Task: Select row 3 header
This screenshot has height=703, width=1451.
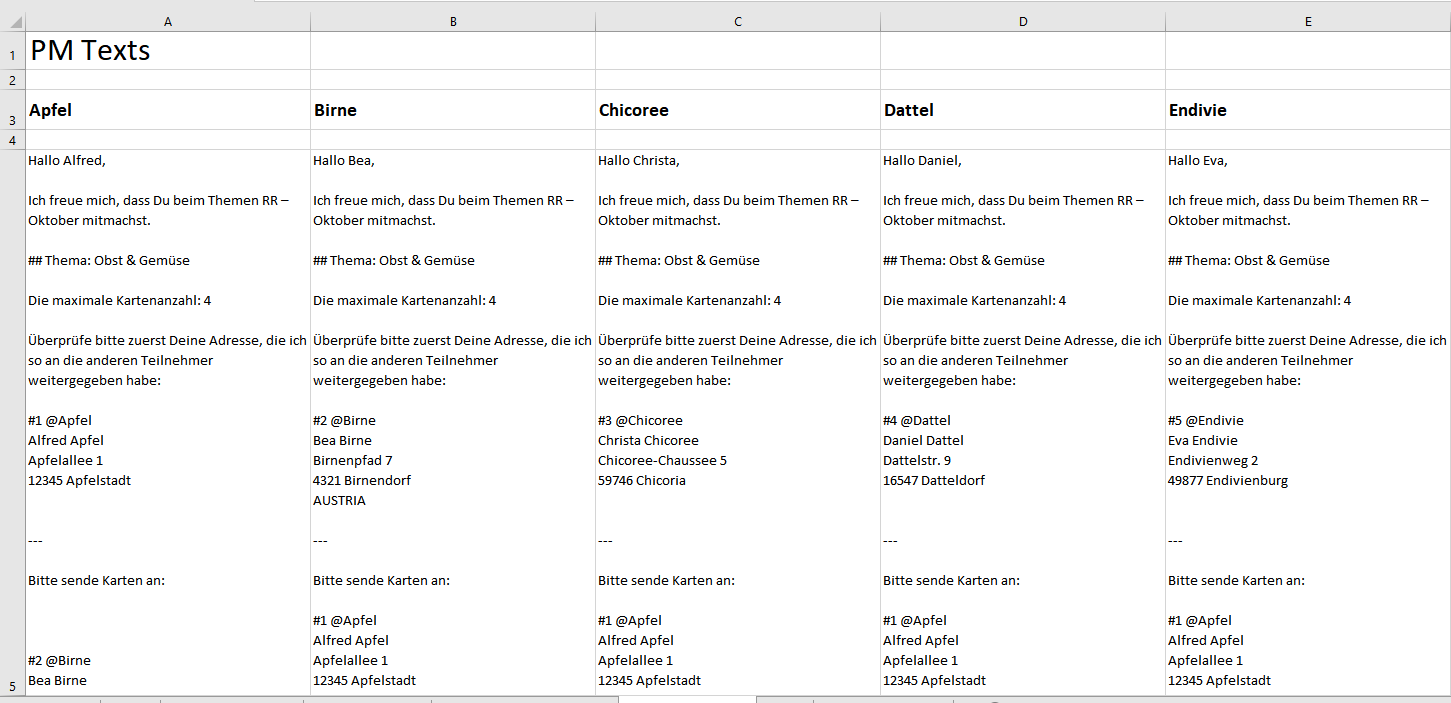Action: click(12, 110)
